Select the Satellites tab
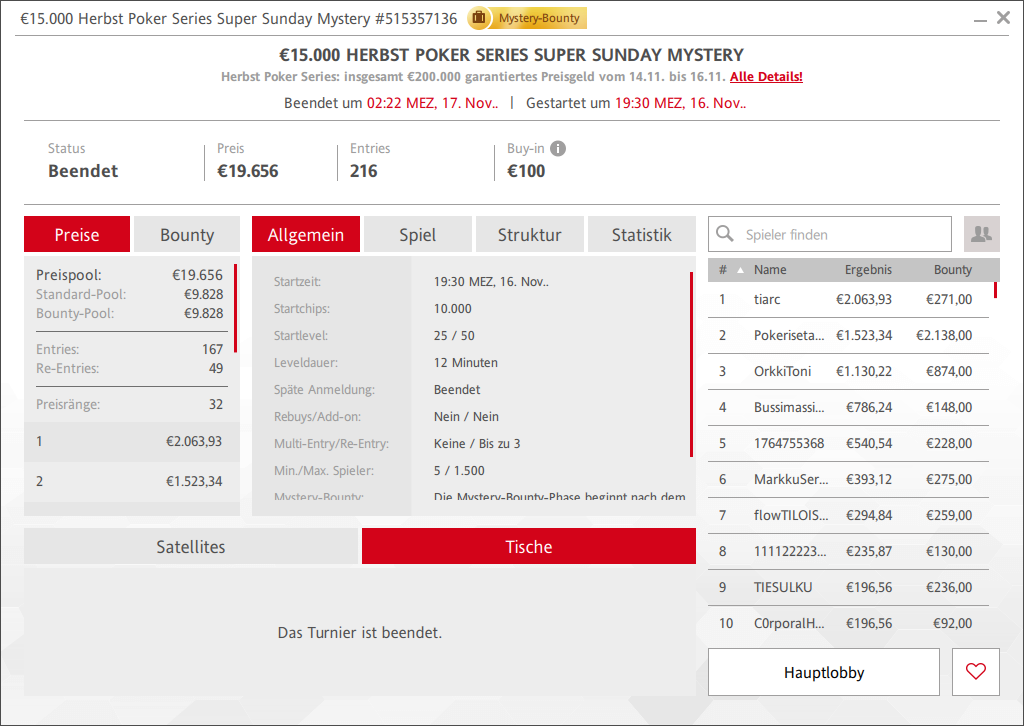The height and width of the screenshot is (726, 1024). tap(191, 547)
